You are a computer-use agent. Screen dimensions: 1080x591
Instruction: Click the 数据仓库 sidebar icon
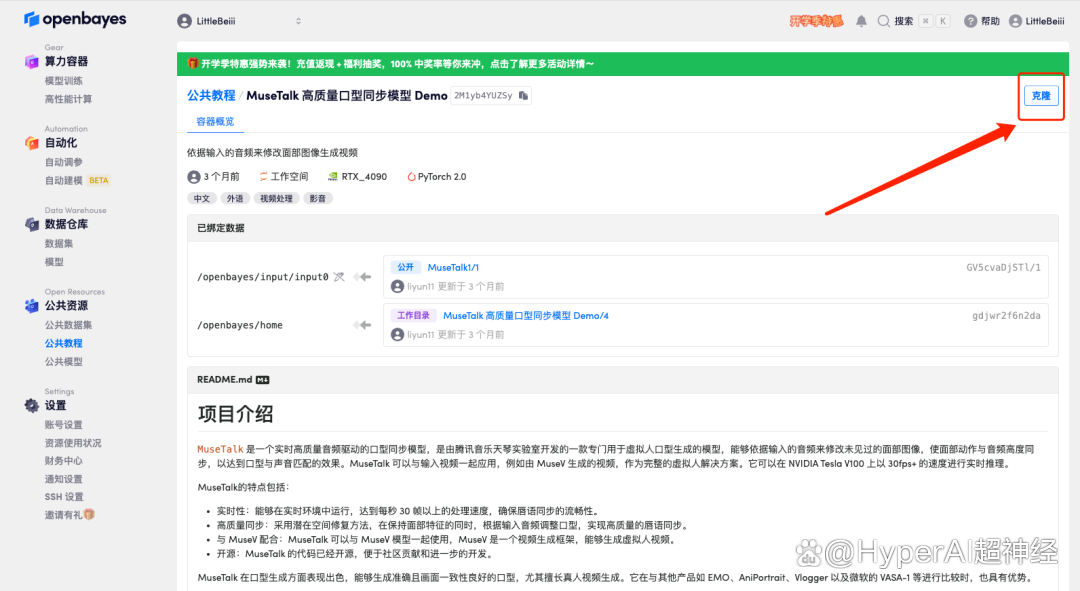32,224
